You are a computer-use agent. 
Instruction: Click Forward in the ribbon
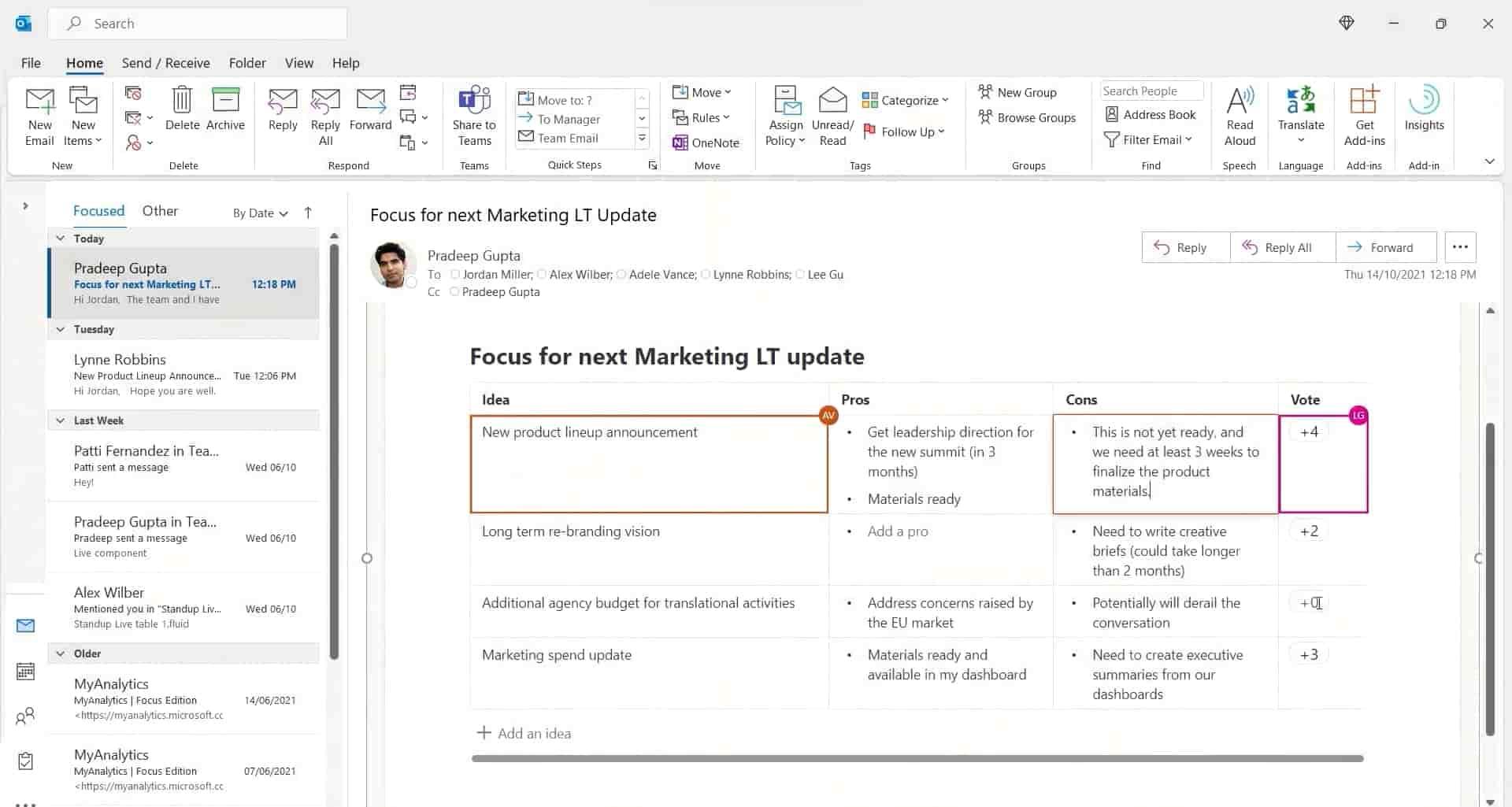[x=370, y=109]
